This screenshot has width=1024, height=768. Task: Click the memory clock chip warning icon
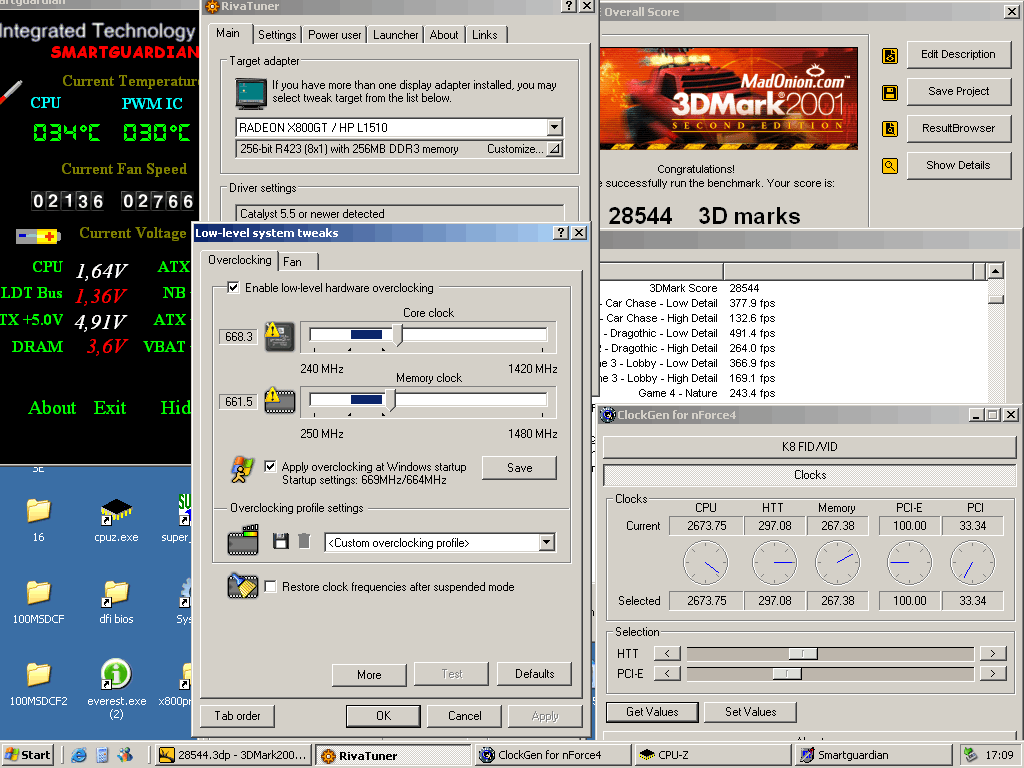[280, 400]
